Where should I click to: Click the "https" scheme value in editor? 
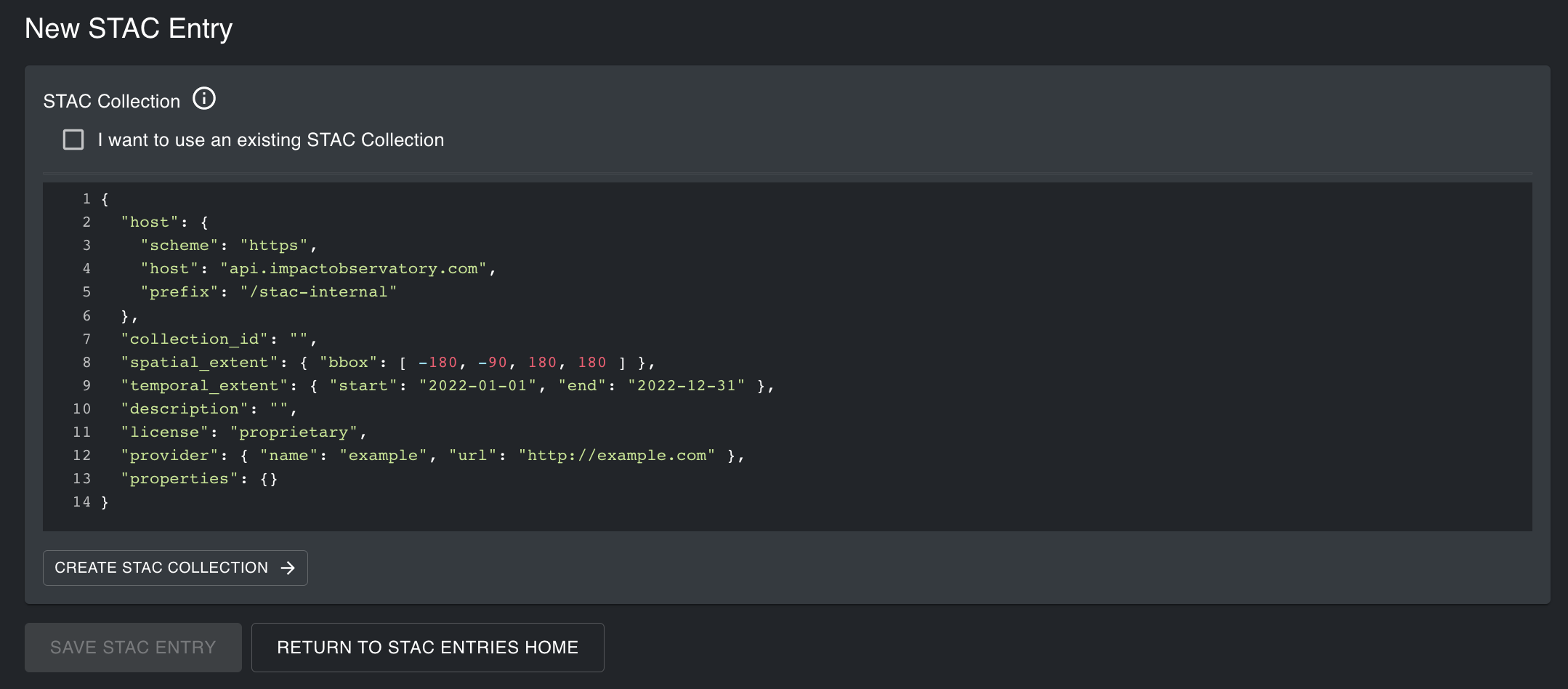(274, 246)
